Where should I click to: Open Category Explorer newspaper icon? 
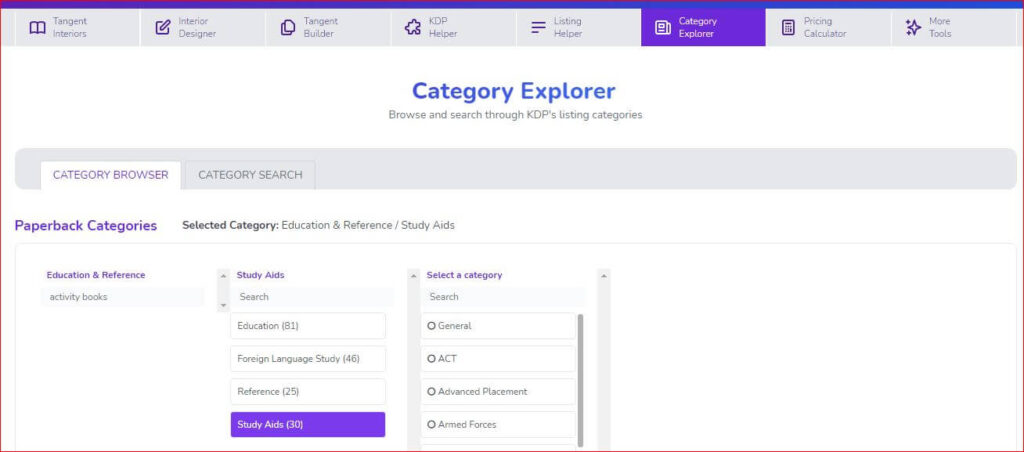pyautogui.click(x=663, y=27)
